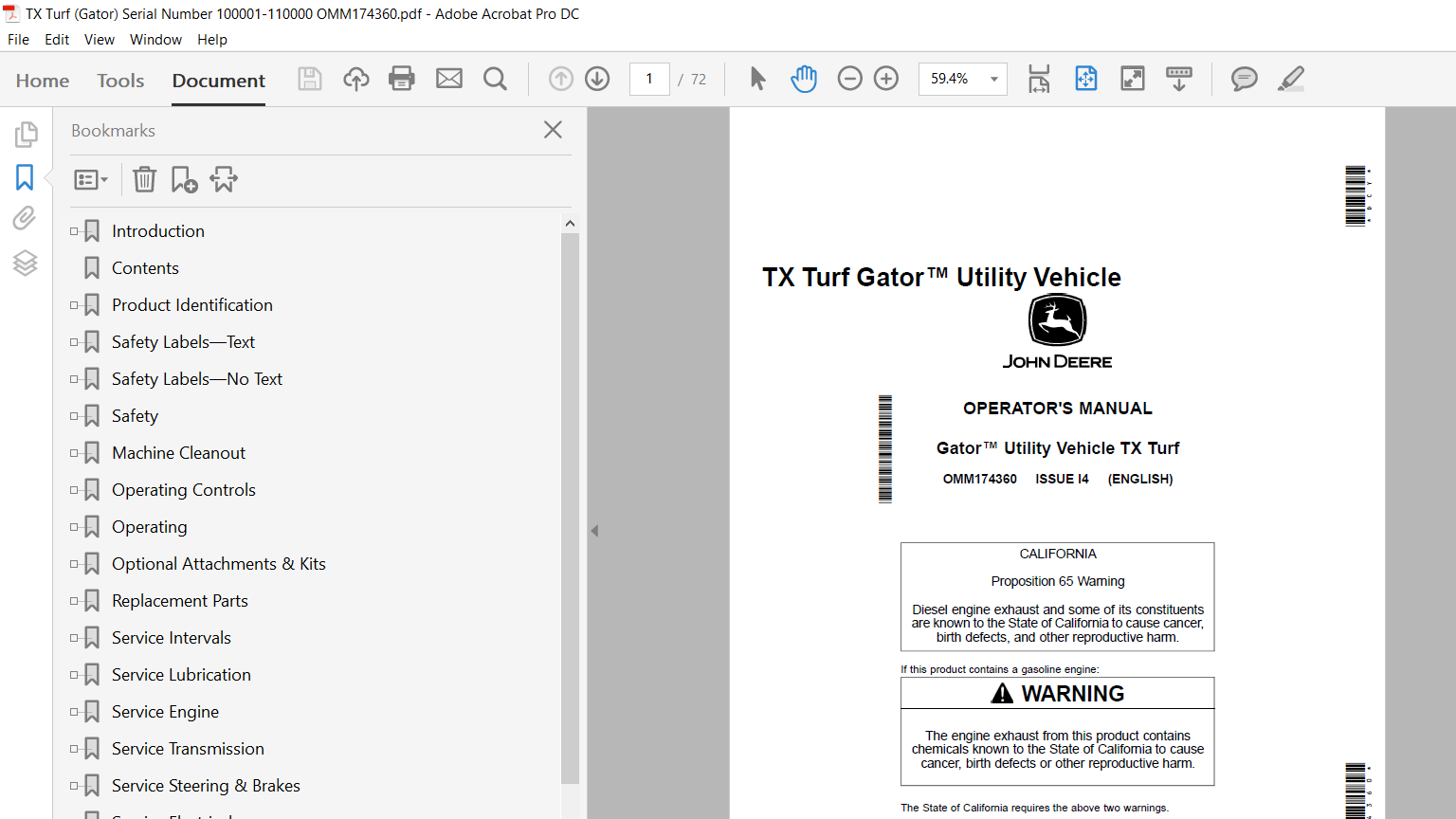This screenshot has height=819, width=1456.
Task: Go to Service Lubrication bookmark
Action: coord(181,675)
